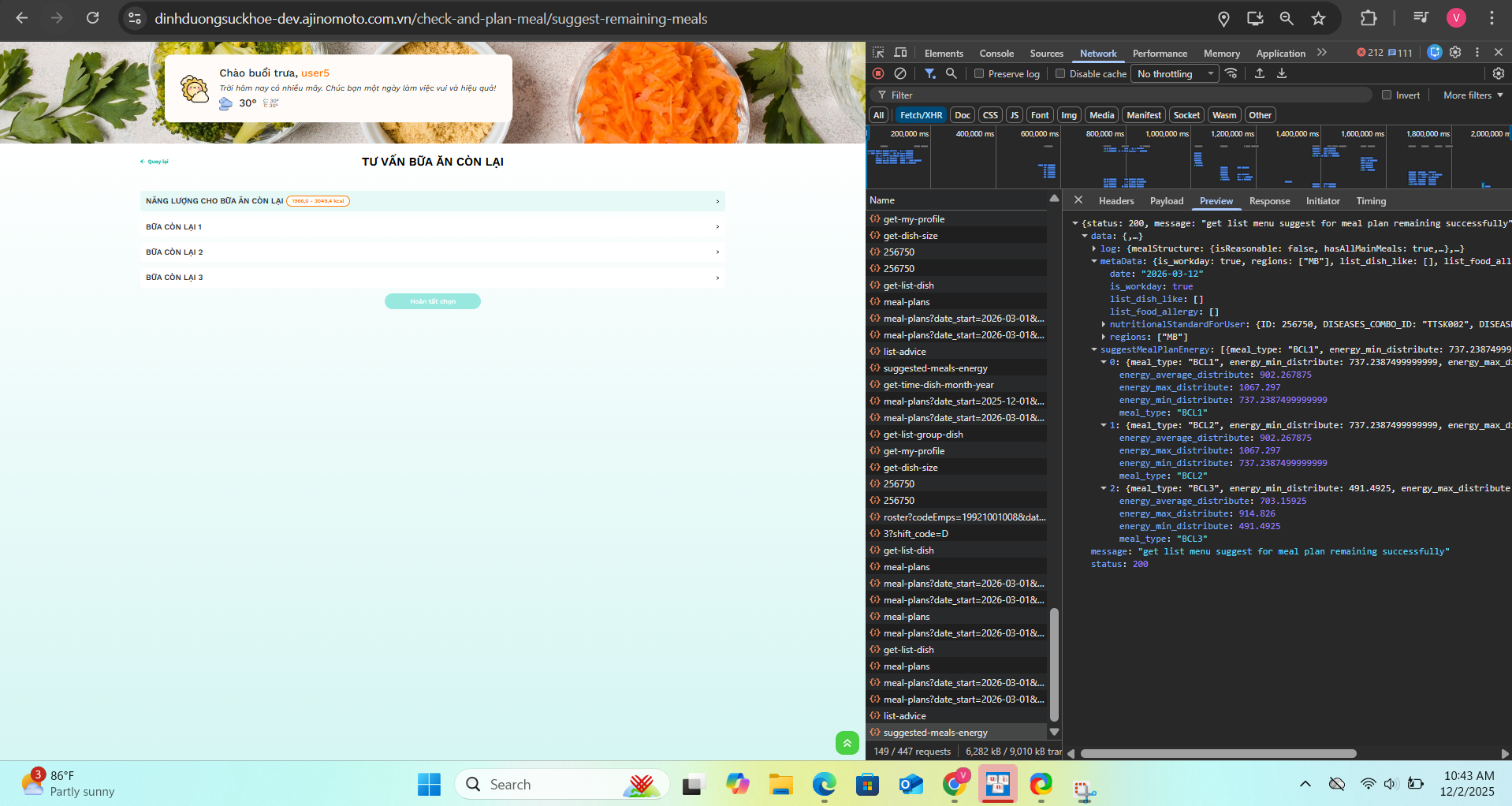
Task: Expand the Bữa còn lại 3 row
Action: tap(432, 277)
